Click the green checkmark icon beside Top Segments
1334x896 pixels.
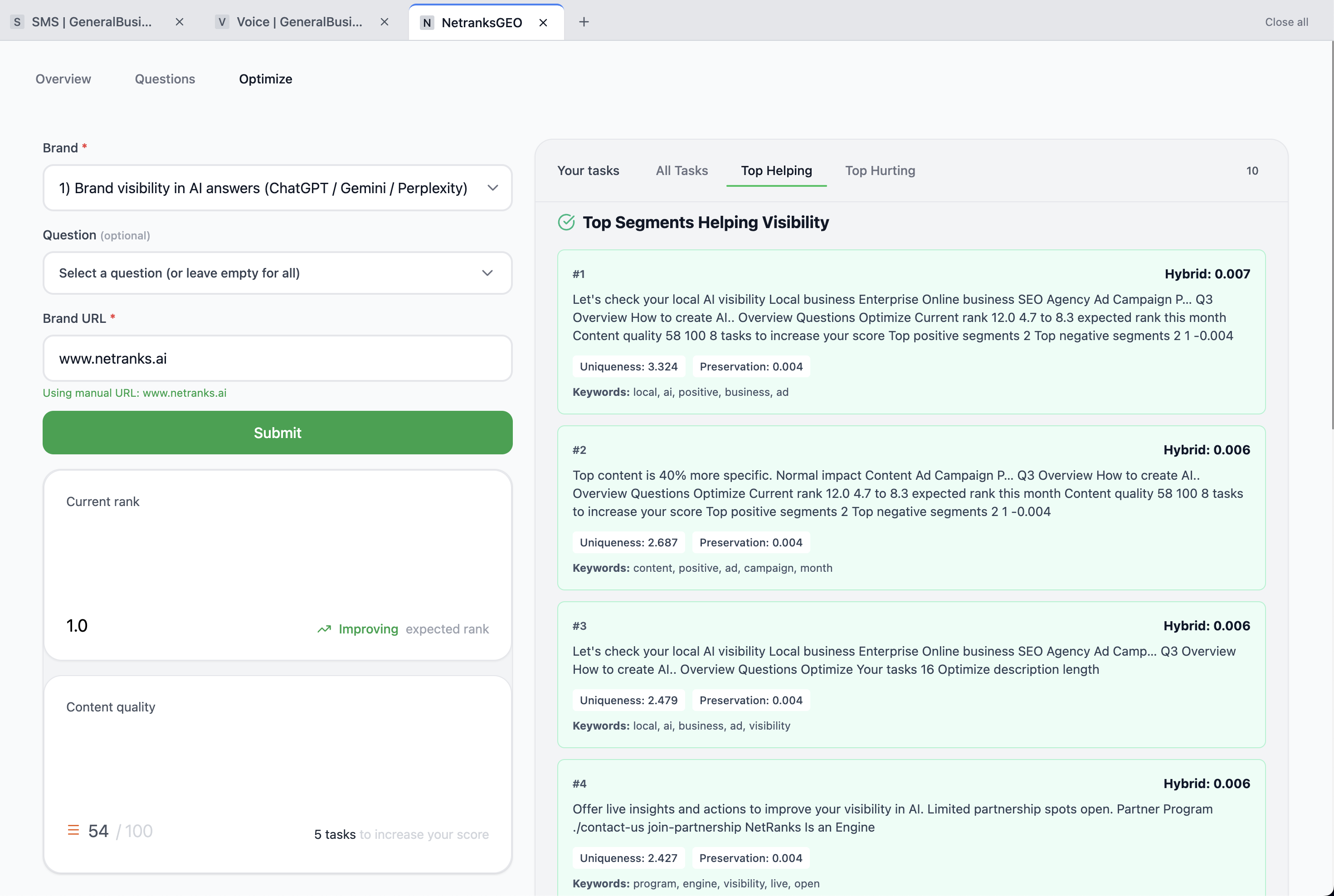tap(565, 222)
